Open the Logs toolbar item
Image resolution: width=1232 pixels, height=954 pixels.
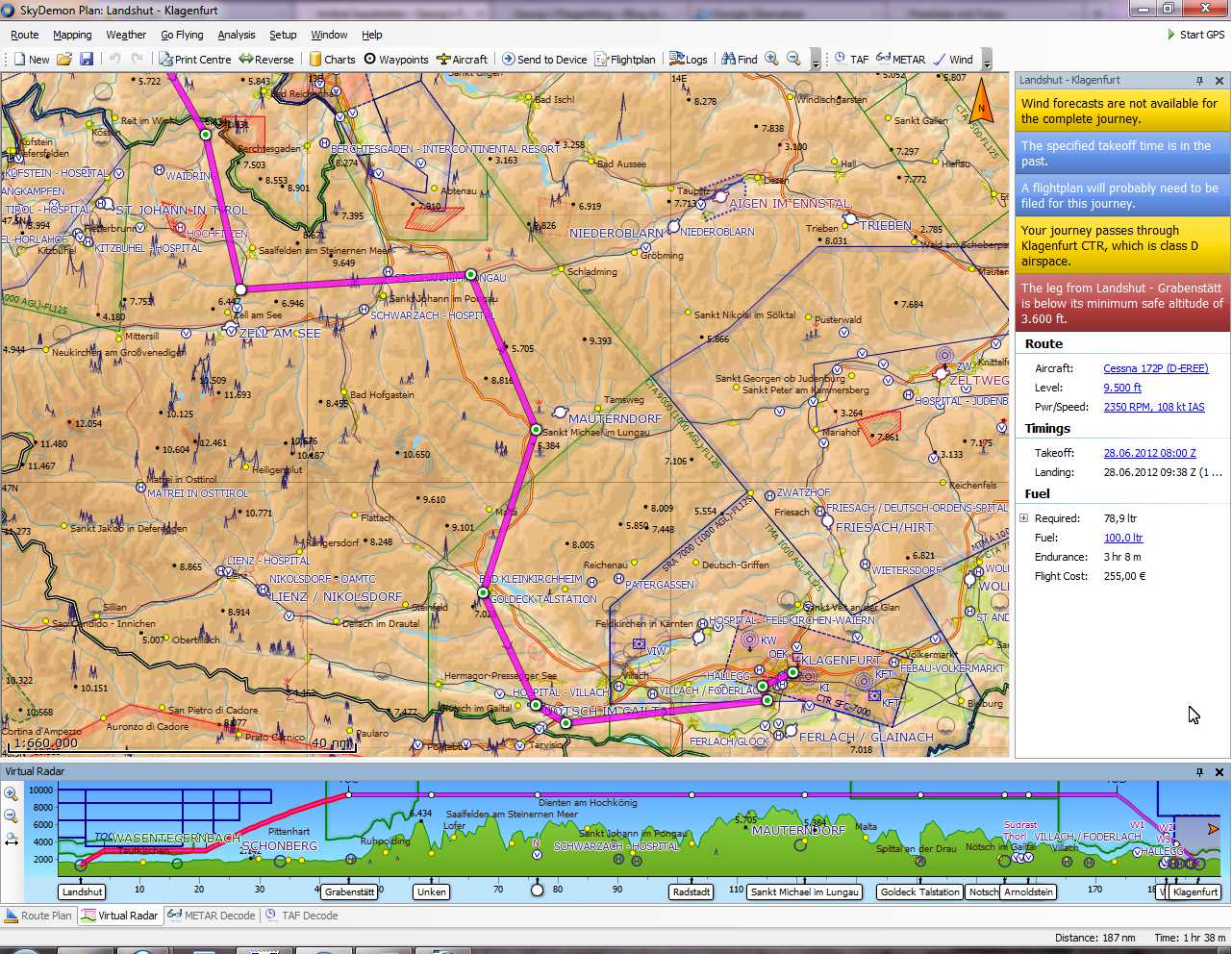(x=689, y=60)
